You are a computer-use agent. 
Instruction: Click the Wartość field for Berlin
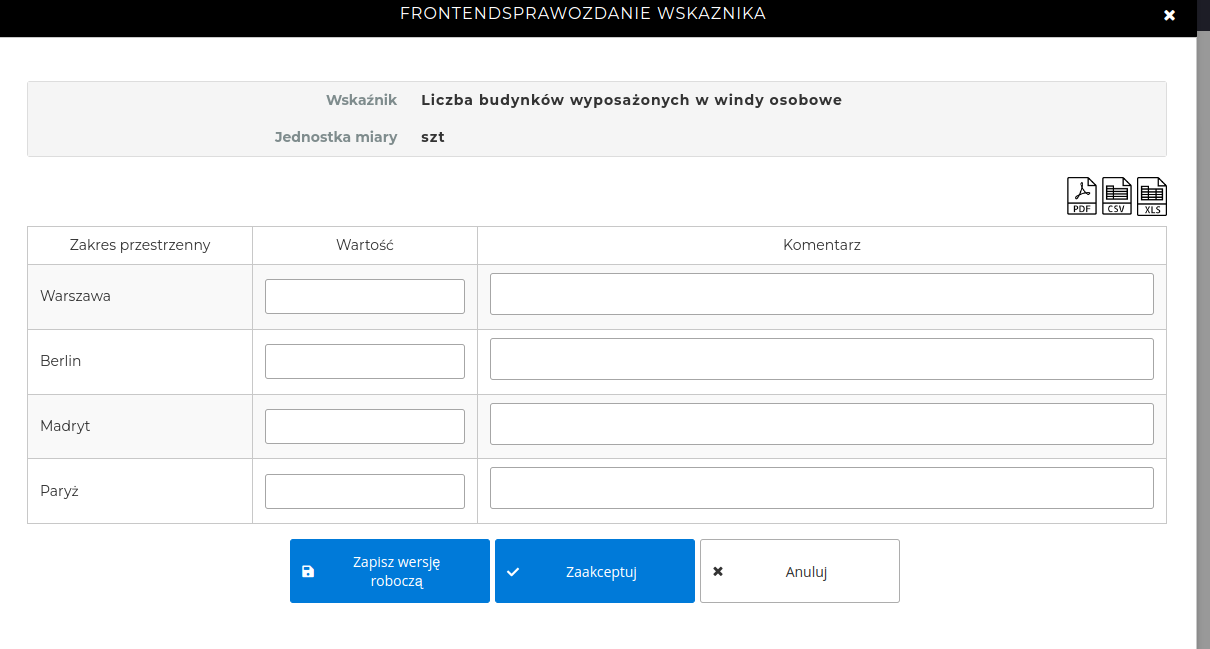click(x=365, y=361)
